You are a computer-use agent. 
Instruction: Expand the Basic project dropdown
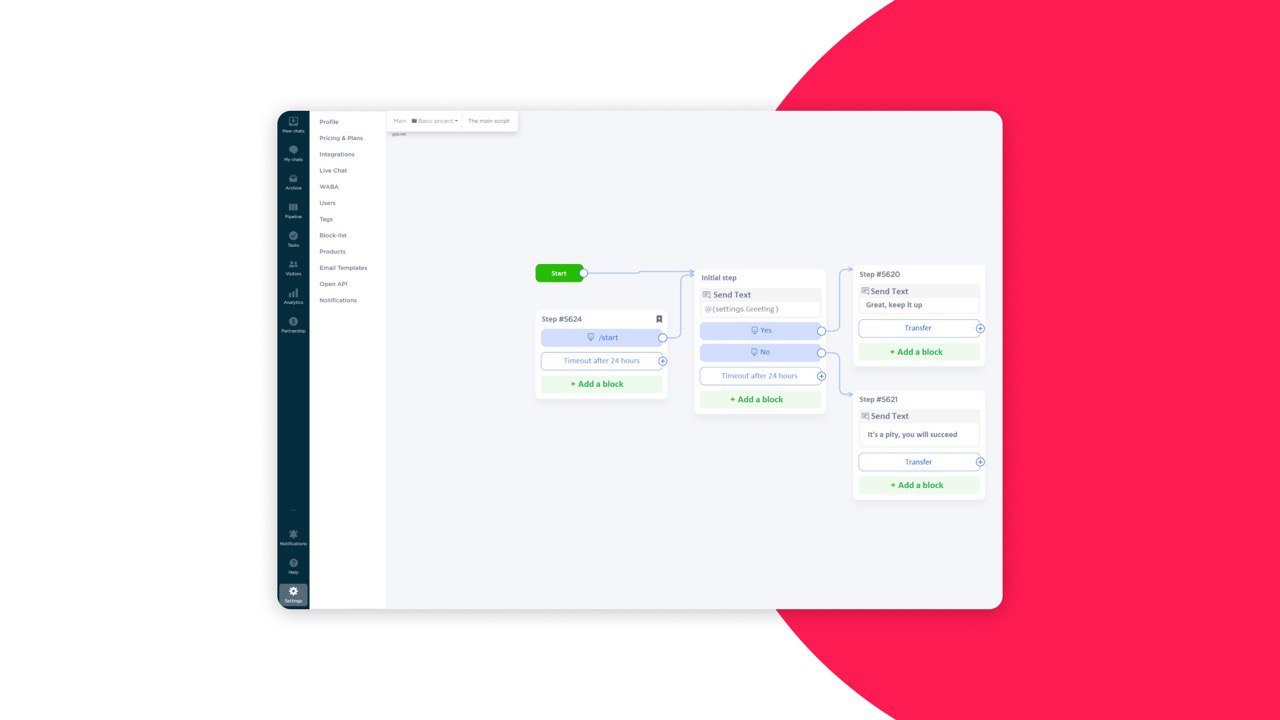(435, 121)
